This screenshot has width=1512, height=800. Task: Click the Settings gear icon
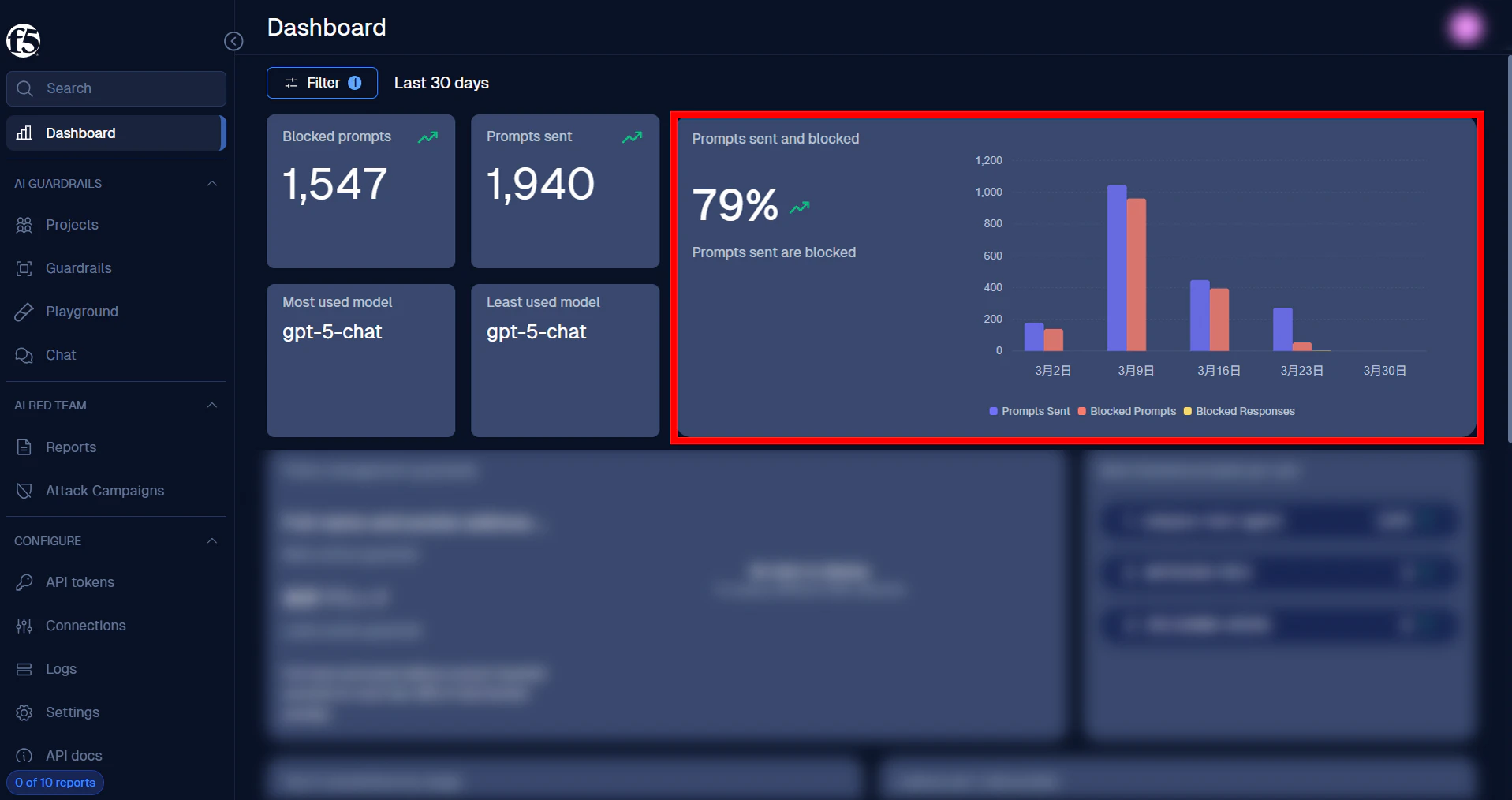[24, 712]
